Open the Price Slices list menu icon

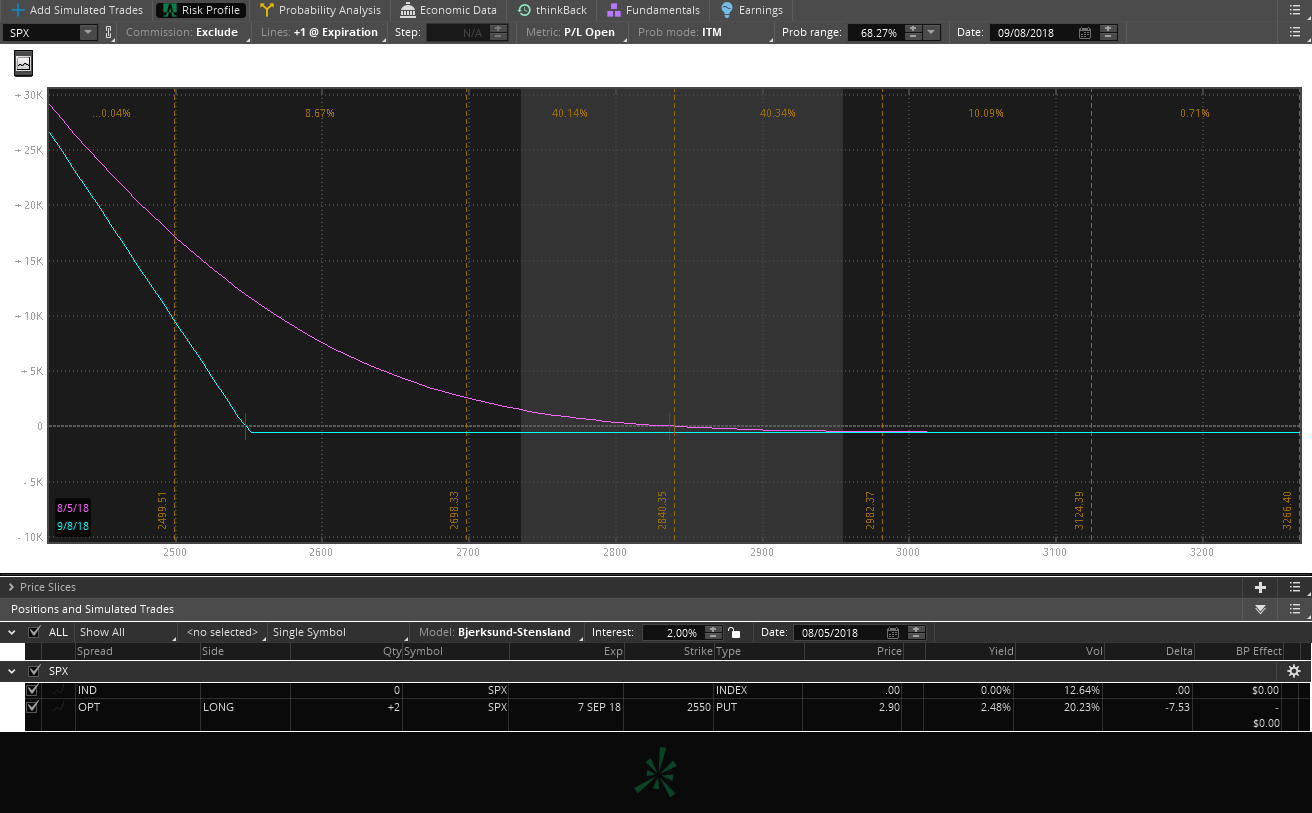1294,587
